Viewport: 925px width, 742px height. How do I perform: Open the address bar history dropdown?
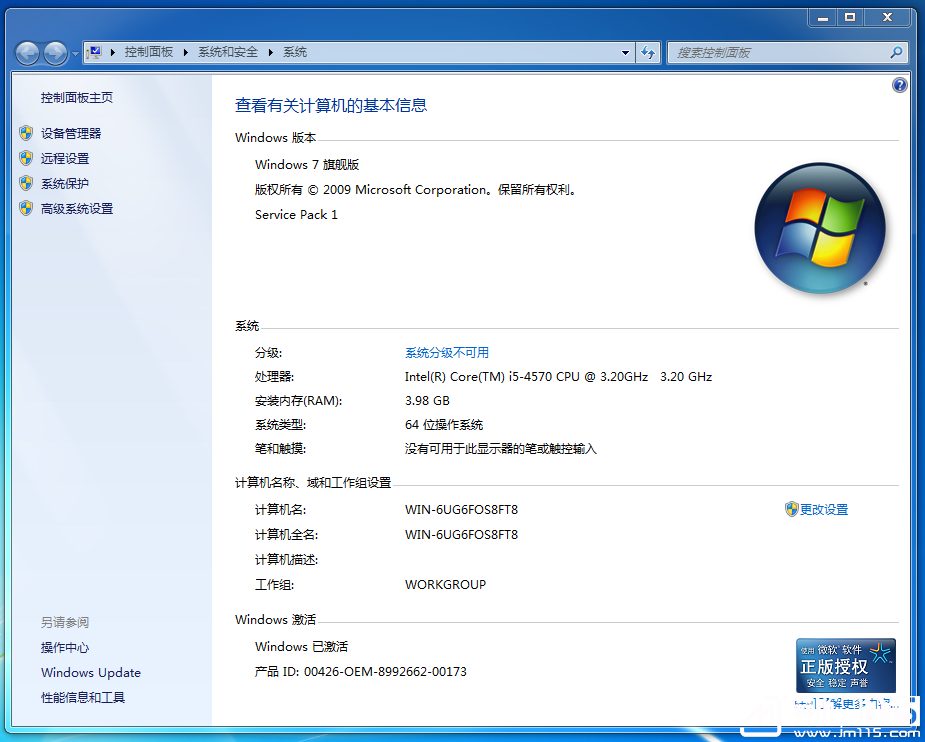[x=625, y=52]
